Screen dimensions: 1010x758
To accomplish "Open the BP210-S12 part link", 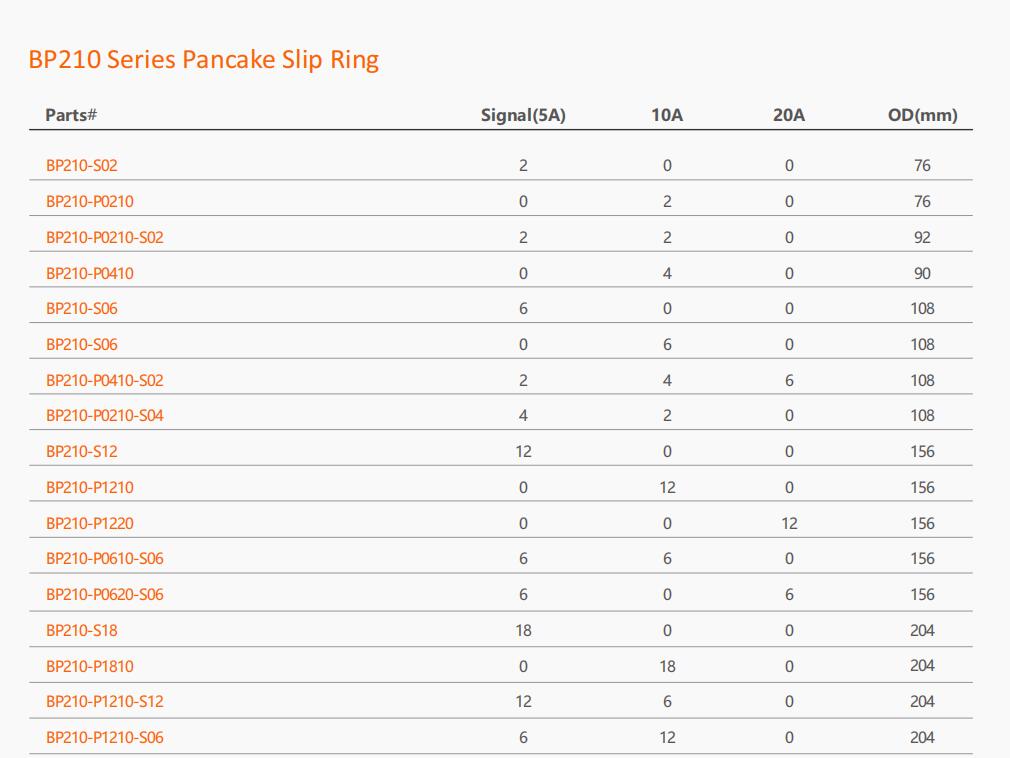I will (82, 451).
